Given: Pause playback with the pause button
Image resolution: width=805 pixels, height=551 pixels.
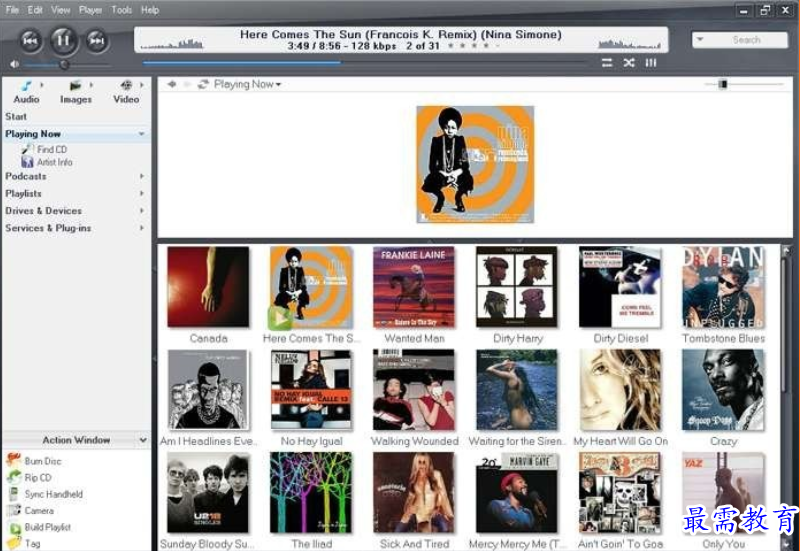Looking at the screenshot, I should click(x=63, y=40).
